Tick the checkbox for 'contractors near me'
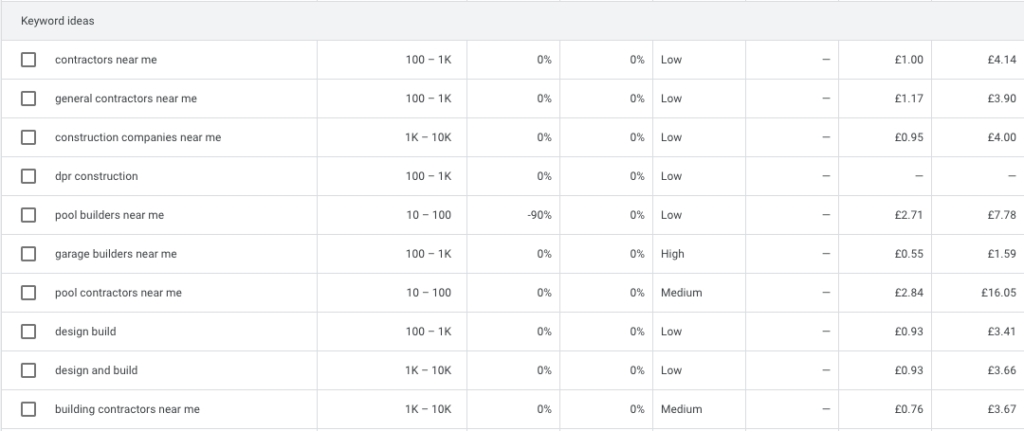The height and width of the screenshot is (431, 1024). [29, 60]
